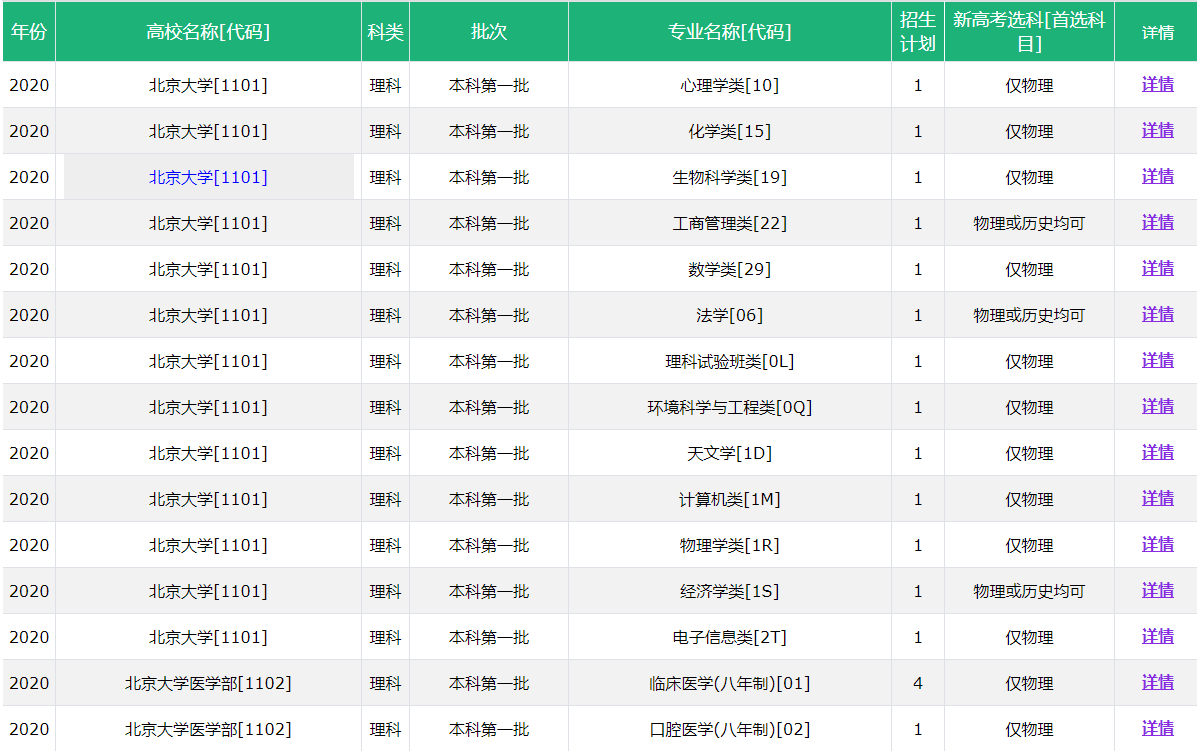This screenshot has width=1197, height=751.
Task: Click 详情 in the 天文学[1D] row
Action: (x=1157, y=453)
